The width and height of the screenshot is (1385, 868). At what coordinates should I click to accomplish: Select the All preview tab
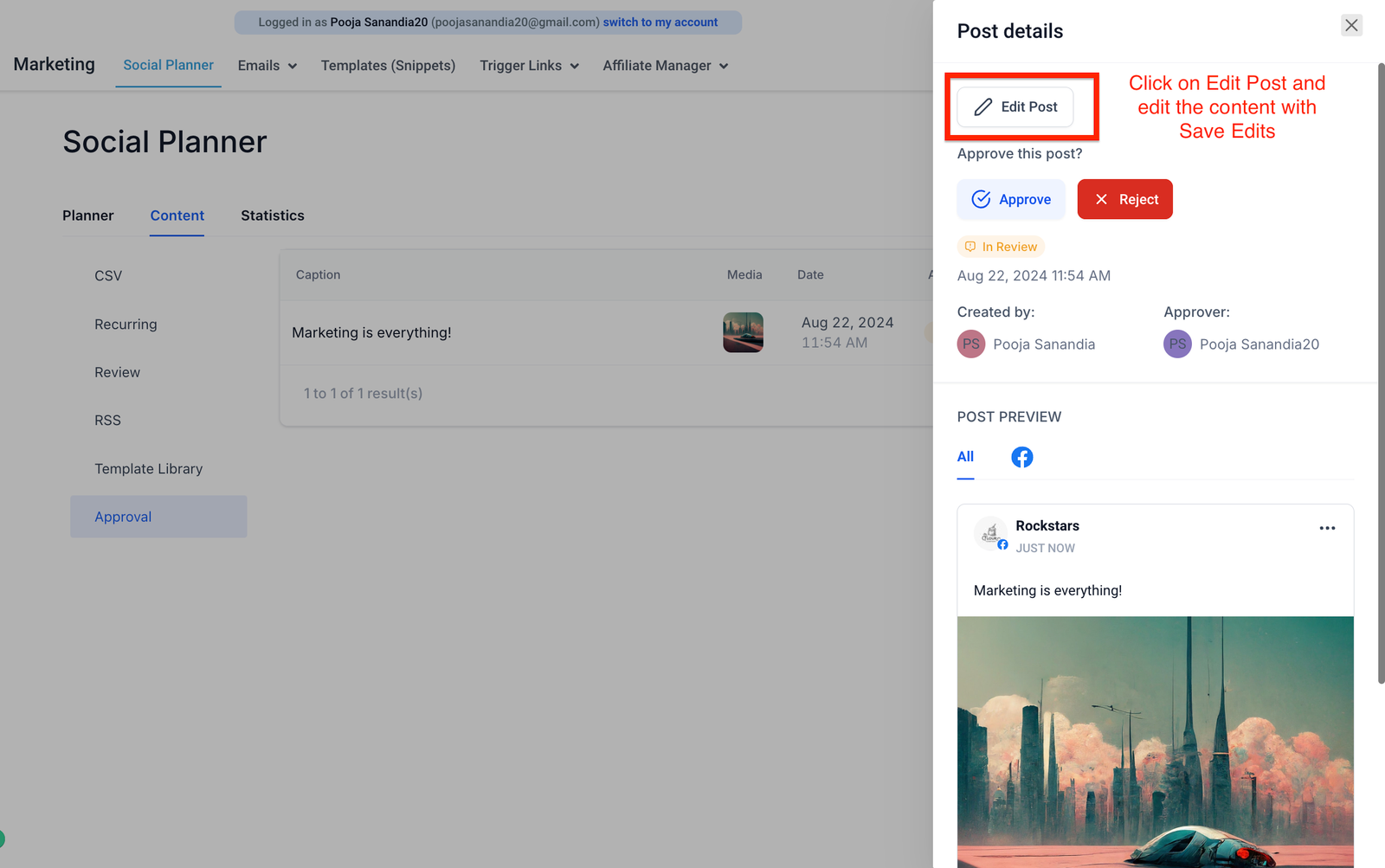pos(965,457)
